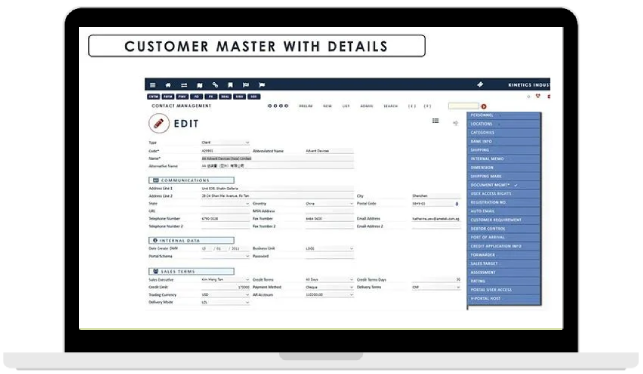Select Debtor Control in side menu
643x374 pixels.
click(x=504, y=228)
